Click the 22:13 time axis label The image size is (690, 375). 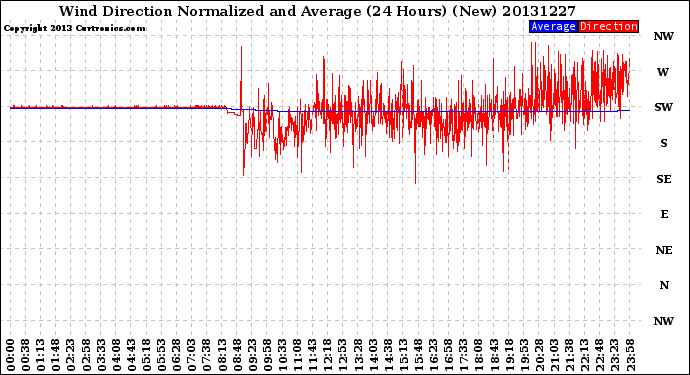coord(584,355)
